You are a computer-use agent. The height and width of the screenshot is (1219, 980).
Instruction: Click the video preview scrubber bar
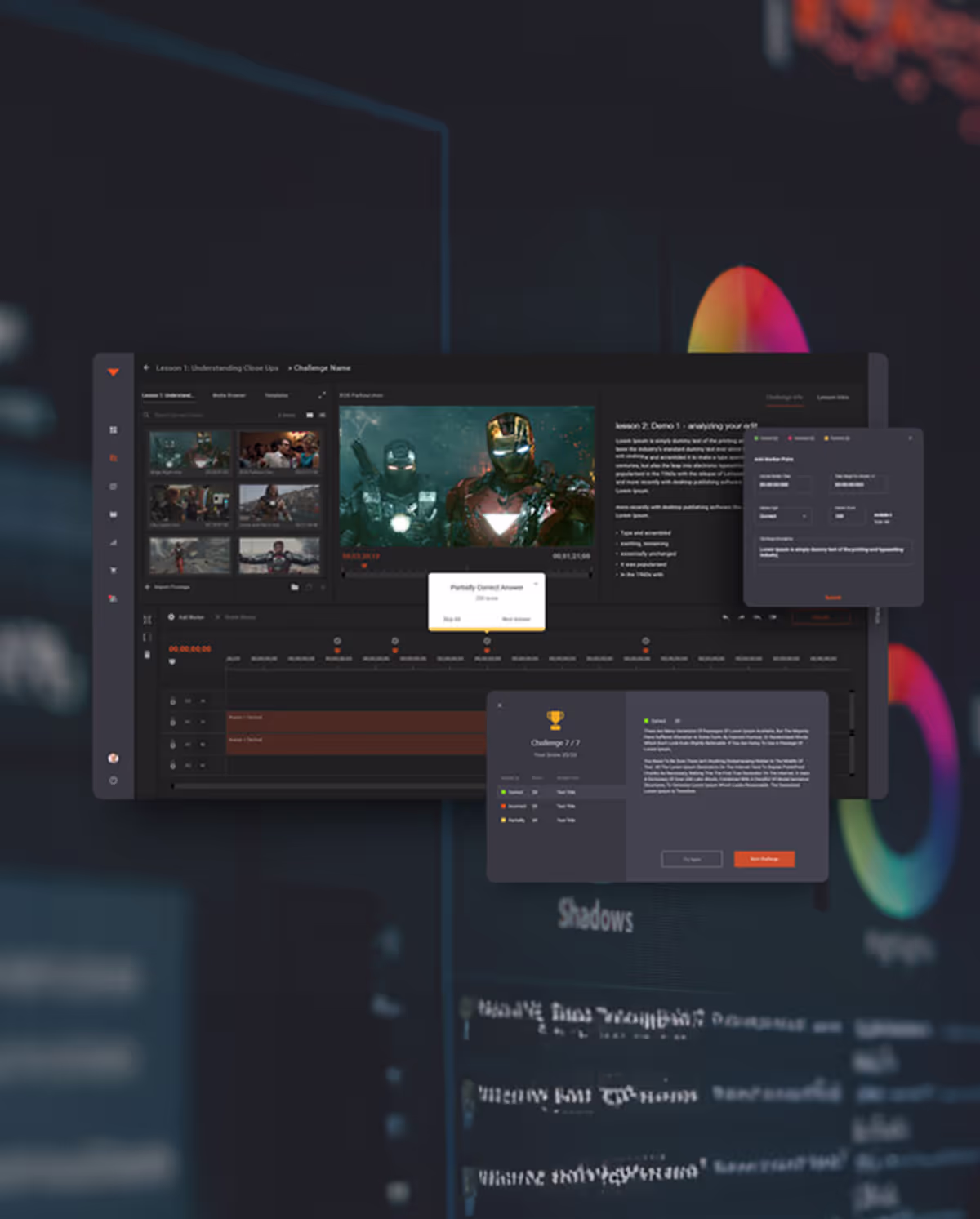point(467,573)
